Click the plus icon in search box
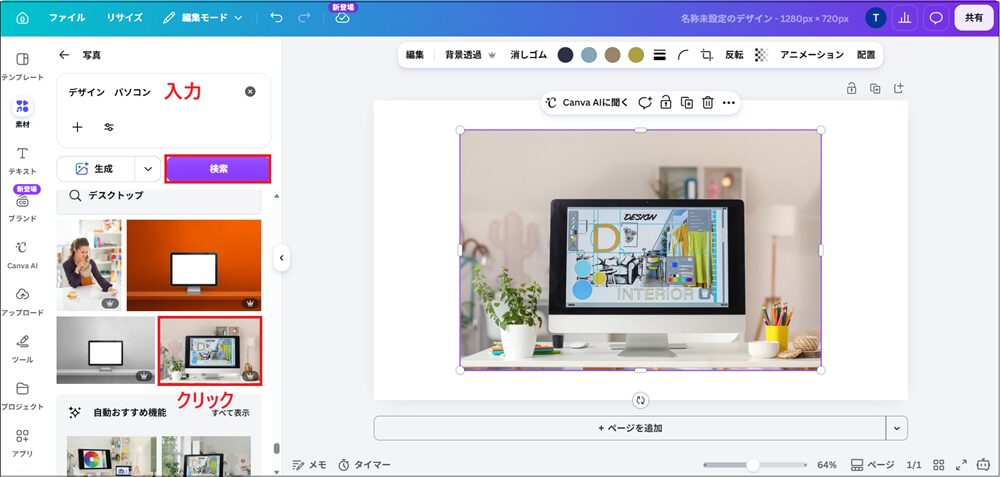The height and width of the screenshot is (477, 1000). pos(77,127)
